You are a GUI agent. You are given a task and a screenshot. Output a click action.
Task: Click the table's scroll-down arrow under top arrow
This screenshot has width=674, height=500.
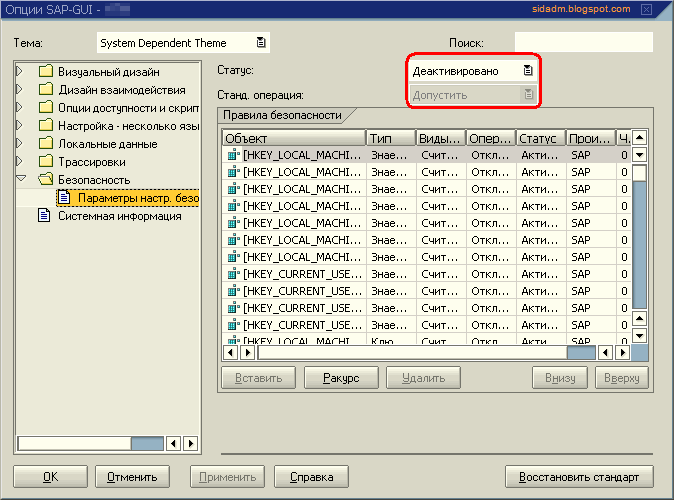[640, 155]
